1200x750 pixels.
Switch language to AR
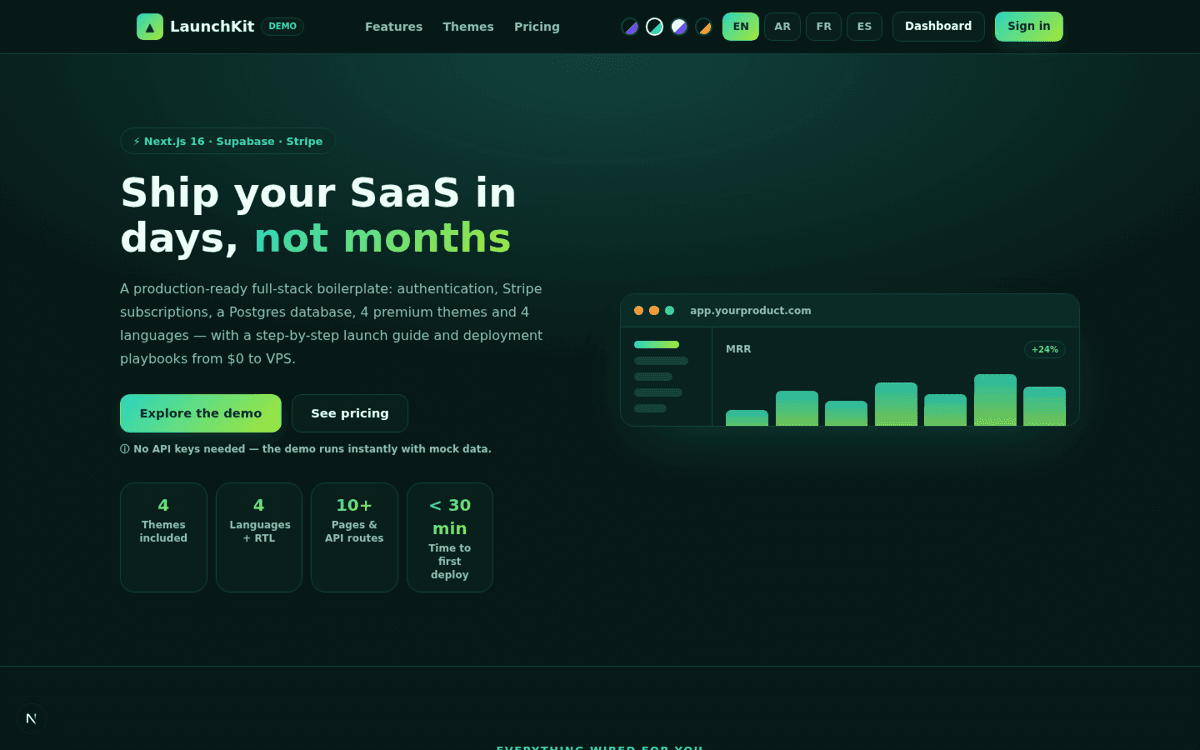[x=782, y=27]
